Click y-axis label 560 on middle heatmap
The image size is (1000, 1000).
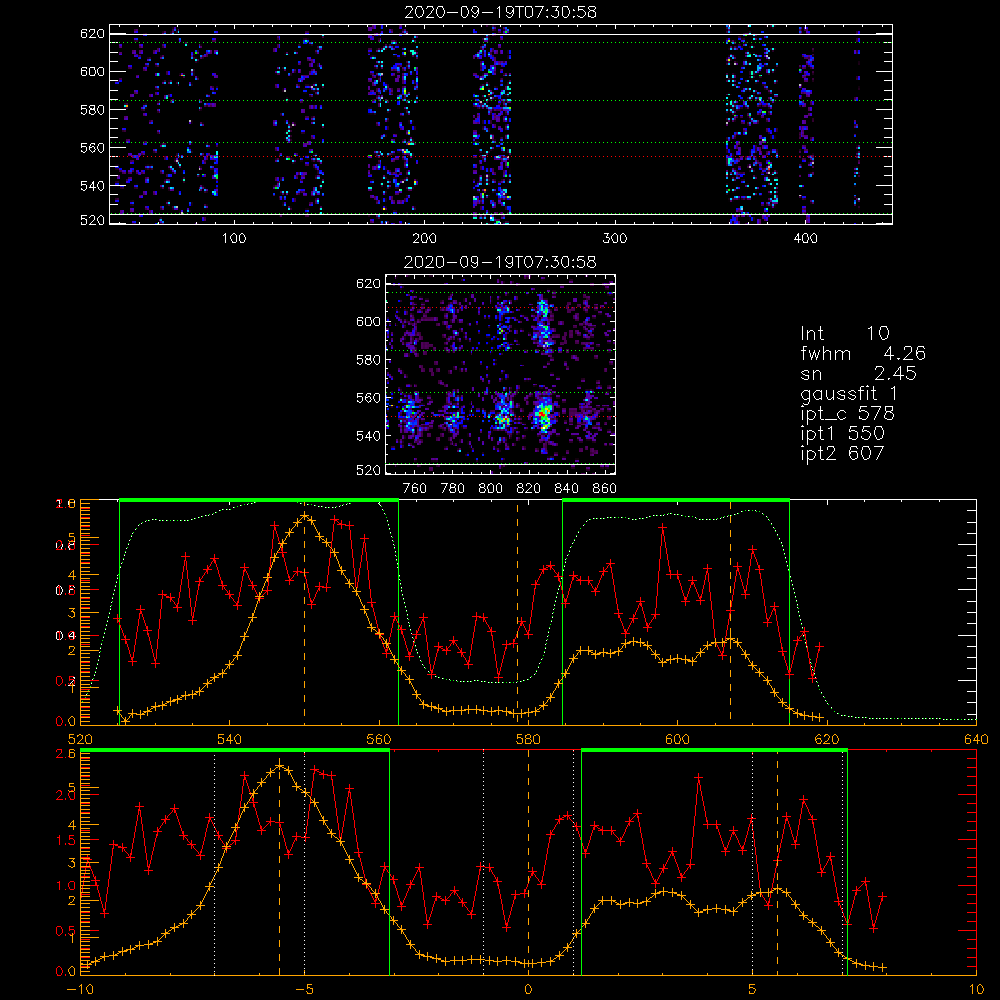click(368, 398)
